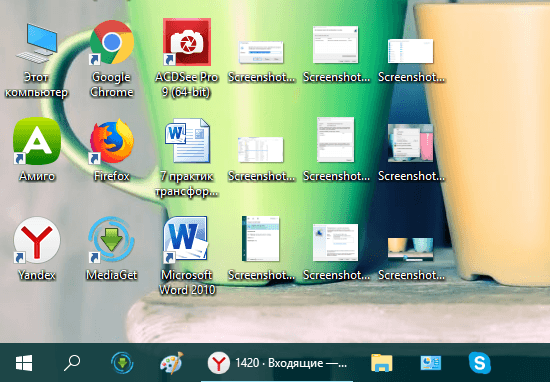Select the Этот компьютер desktop icon
The image size is (550, 382).
[x=36, y=60]
